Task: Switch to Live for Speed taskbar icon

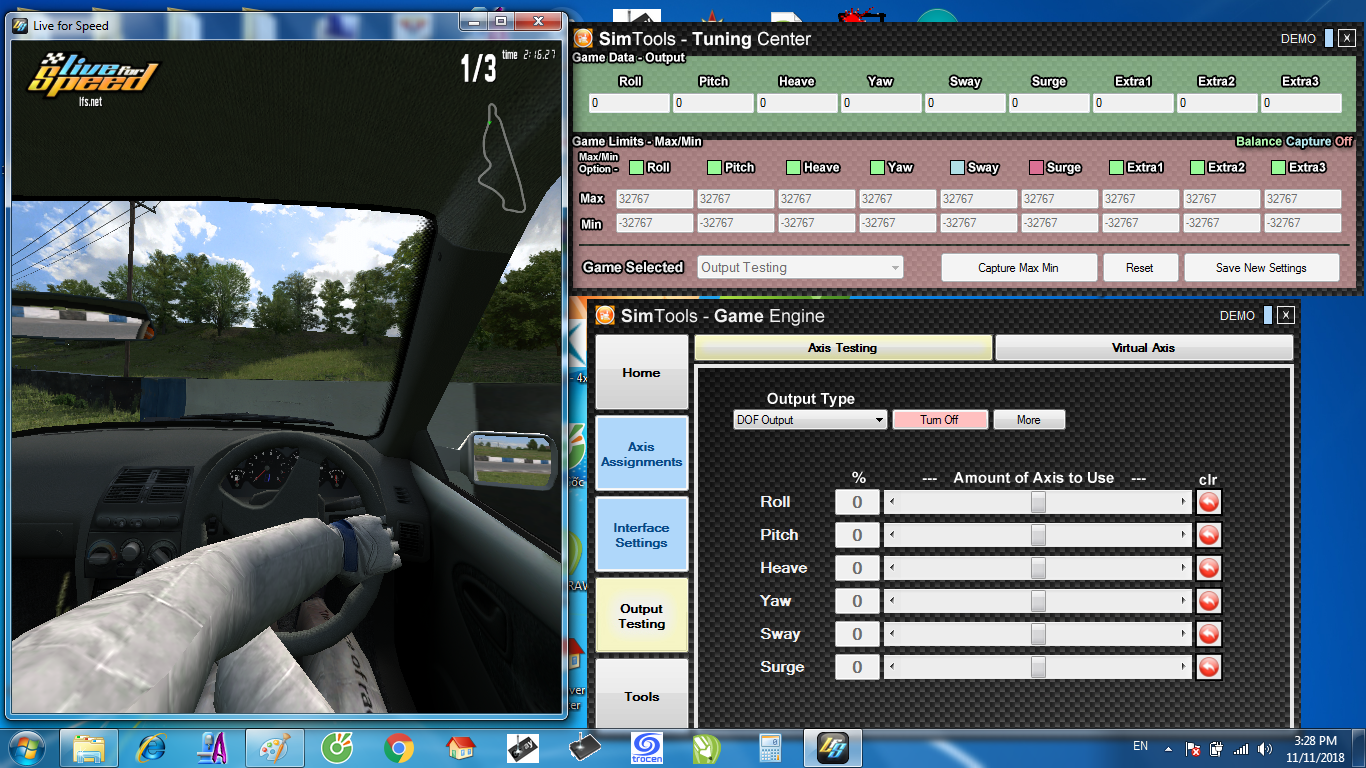Action: point(832,748)
